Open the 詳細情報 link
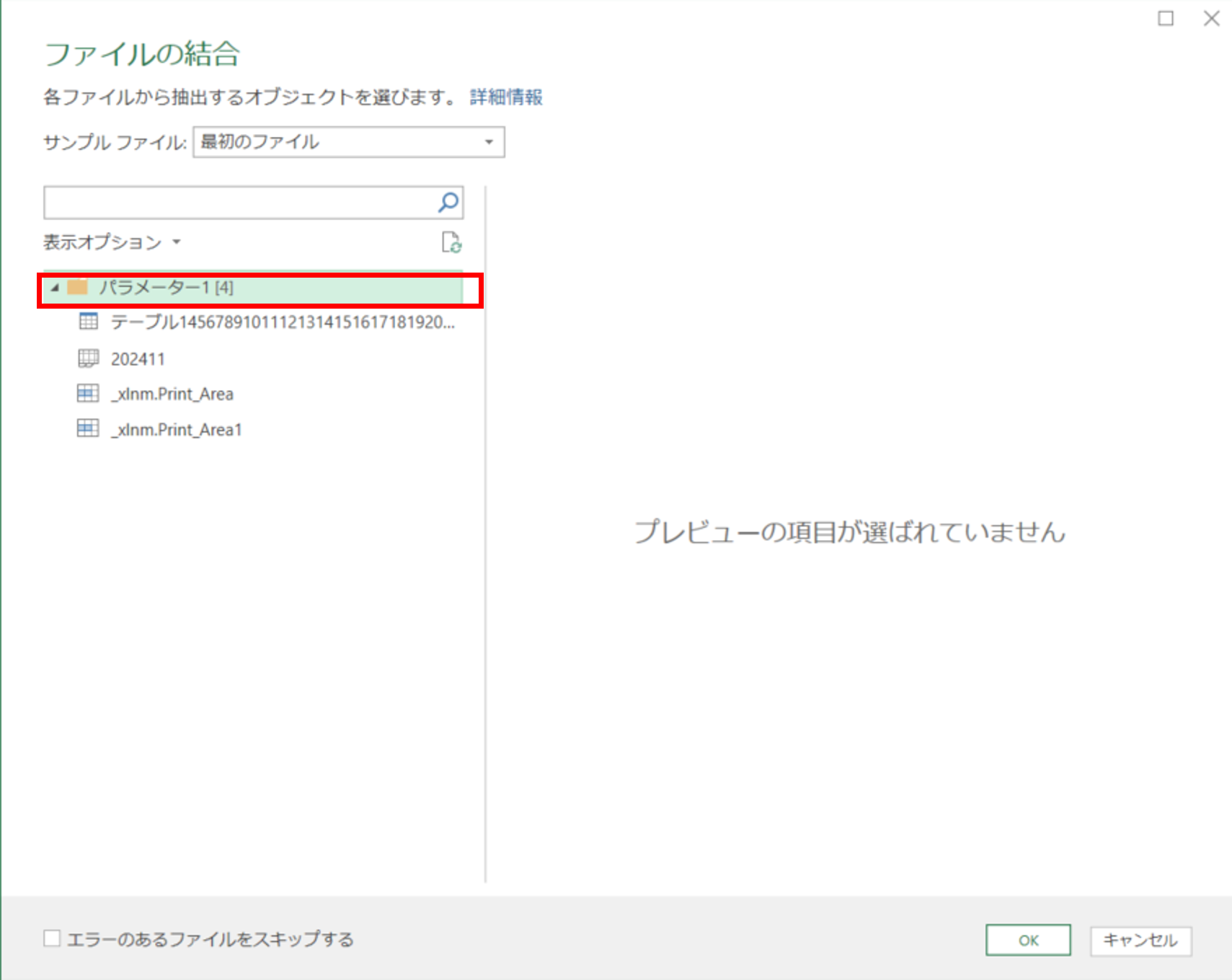 click(x=505, y=97)
